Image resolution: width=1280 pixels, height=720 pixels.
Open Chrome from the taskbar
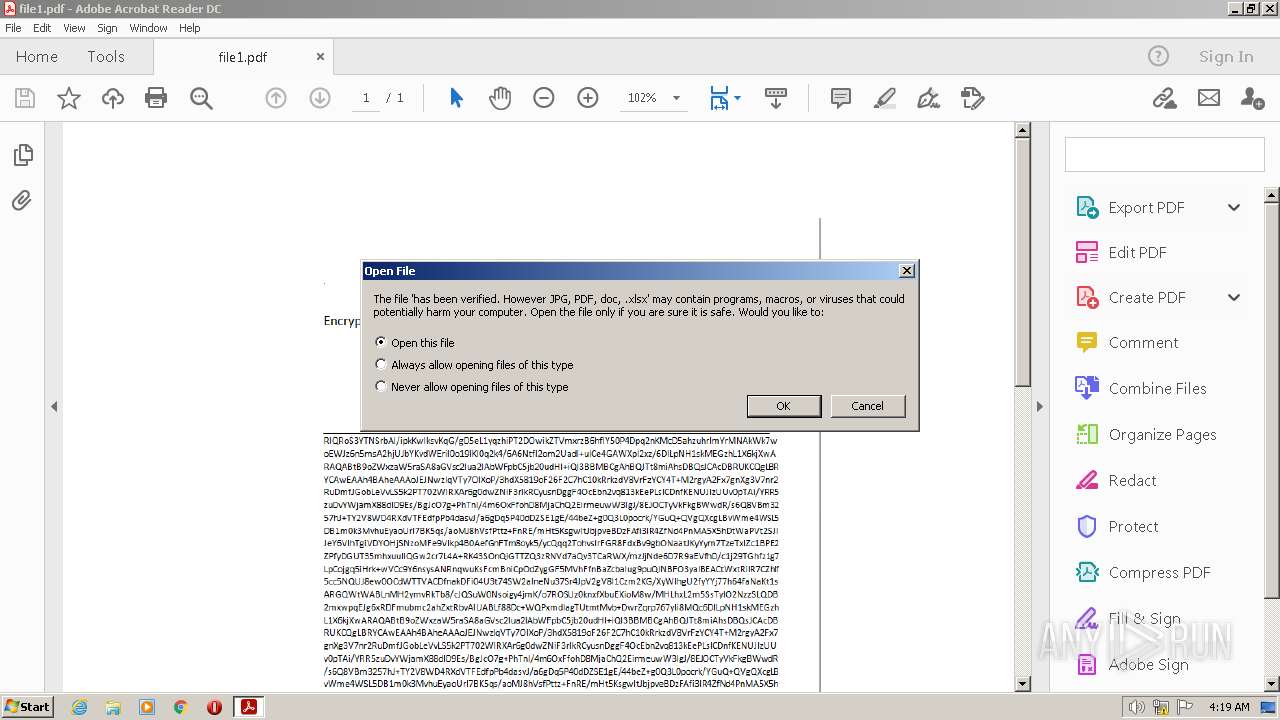[181, 707]
